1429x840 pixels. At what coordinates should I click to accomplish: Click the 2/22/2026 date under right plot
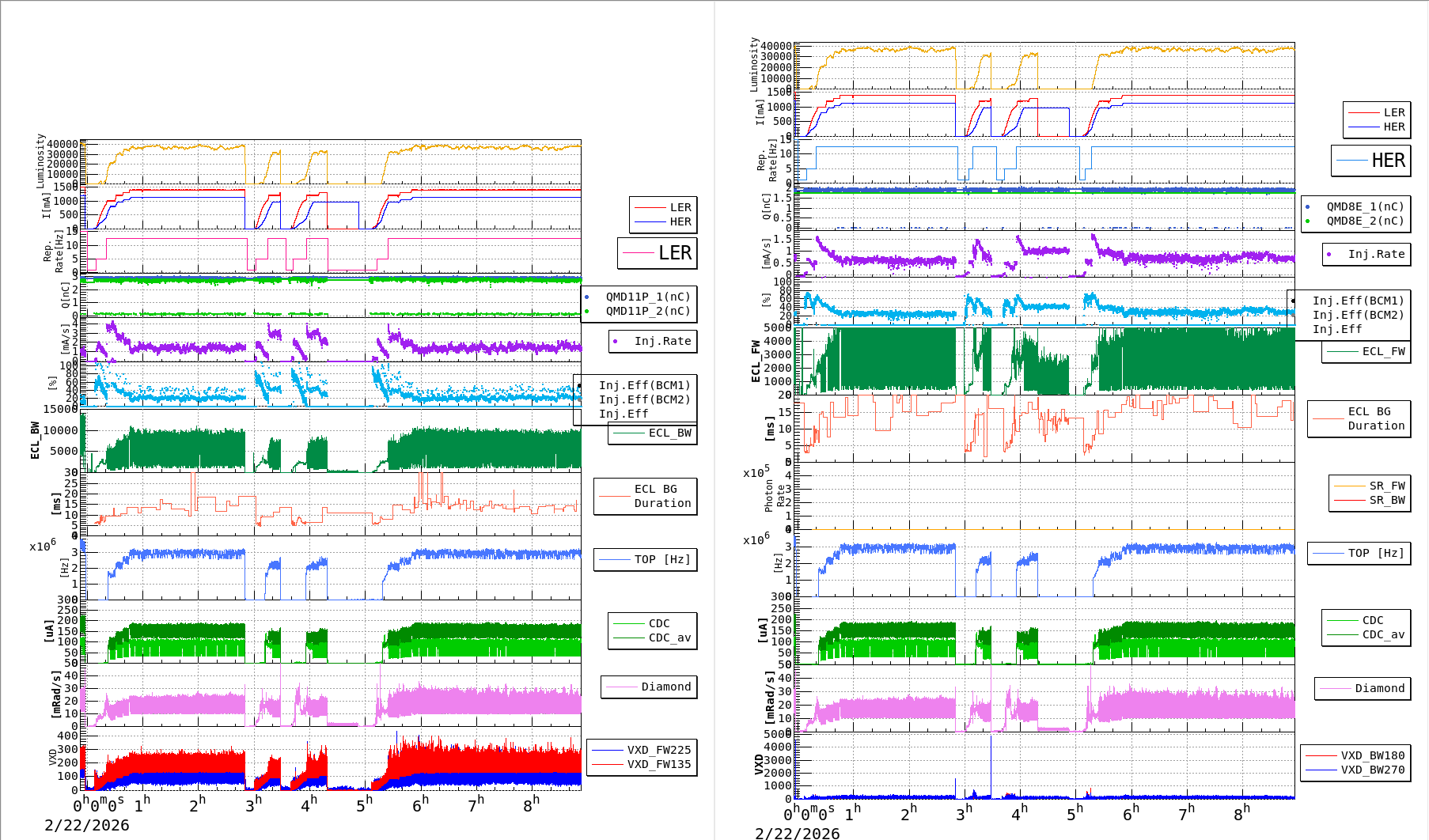coord(797,833)
